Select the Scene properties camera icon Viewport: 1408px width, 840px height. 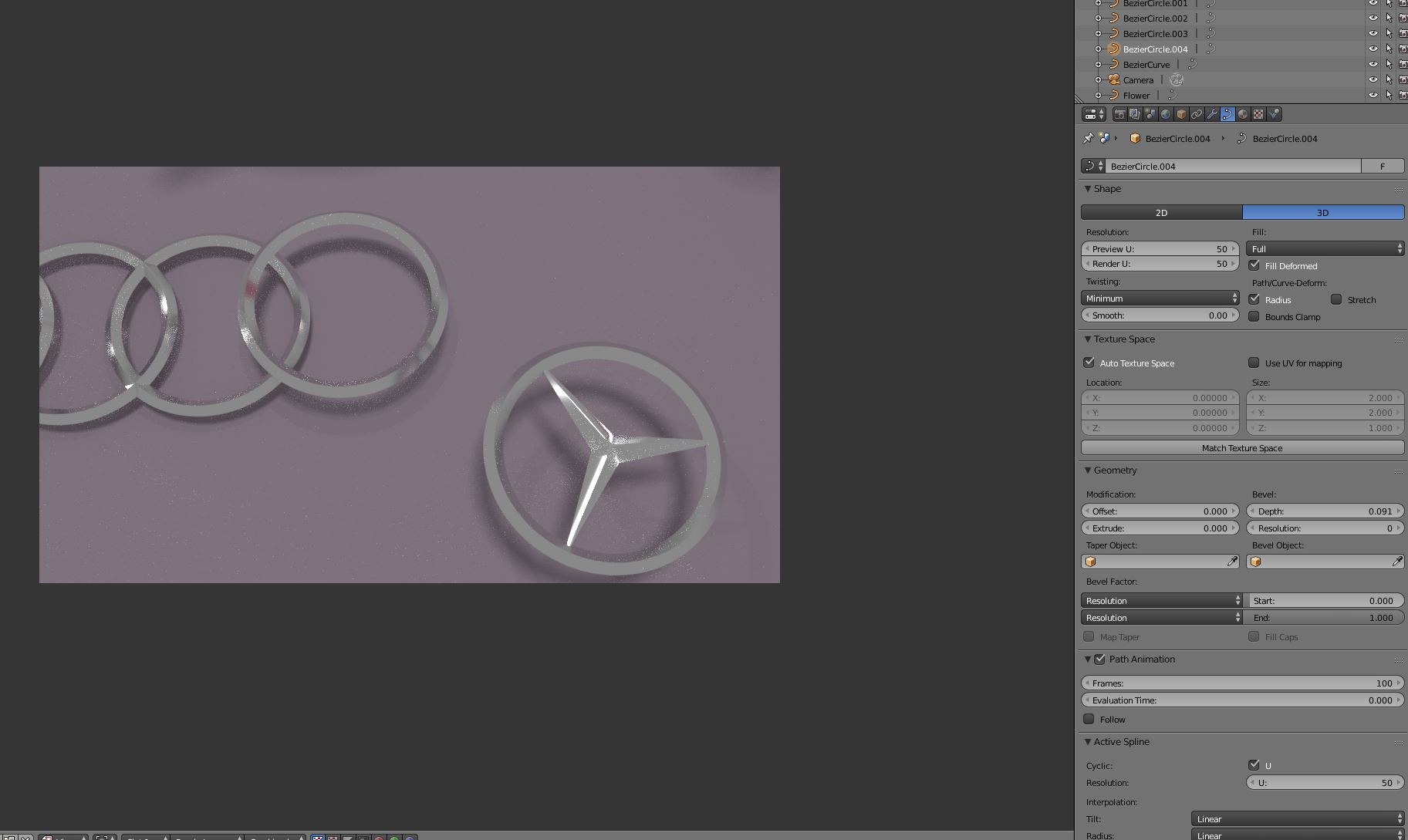(x=1150, y=114)
